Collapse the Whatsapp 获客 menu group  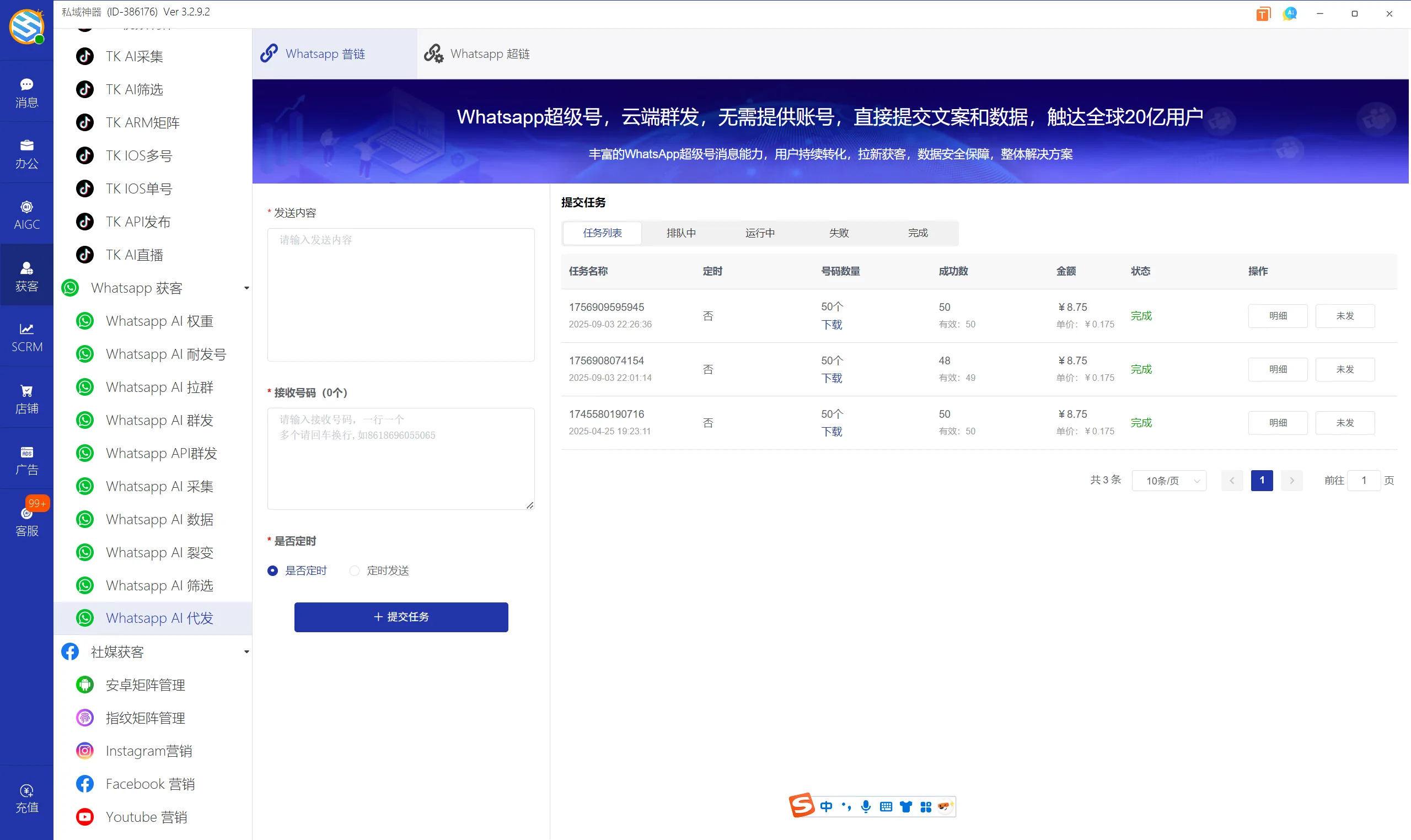246,288
